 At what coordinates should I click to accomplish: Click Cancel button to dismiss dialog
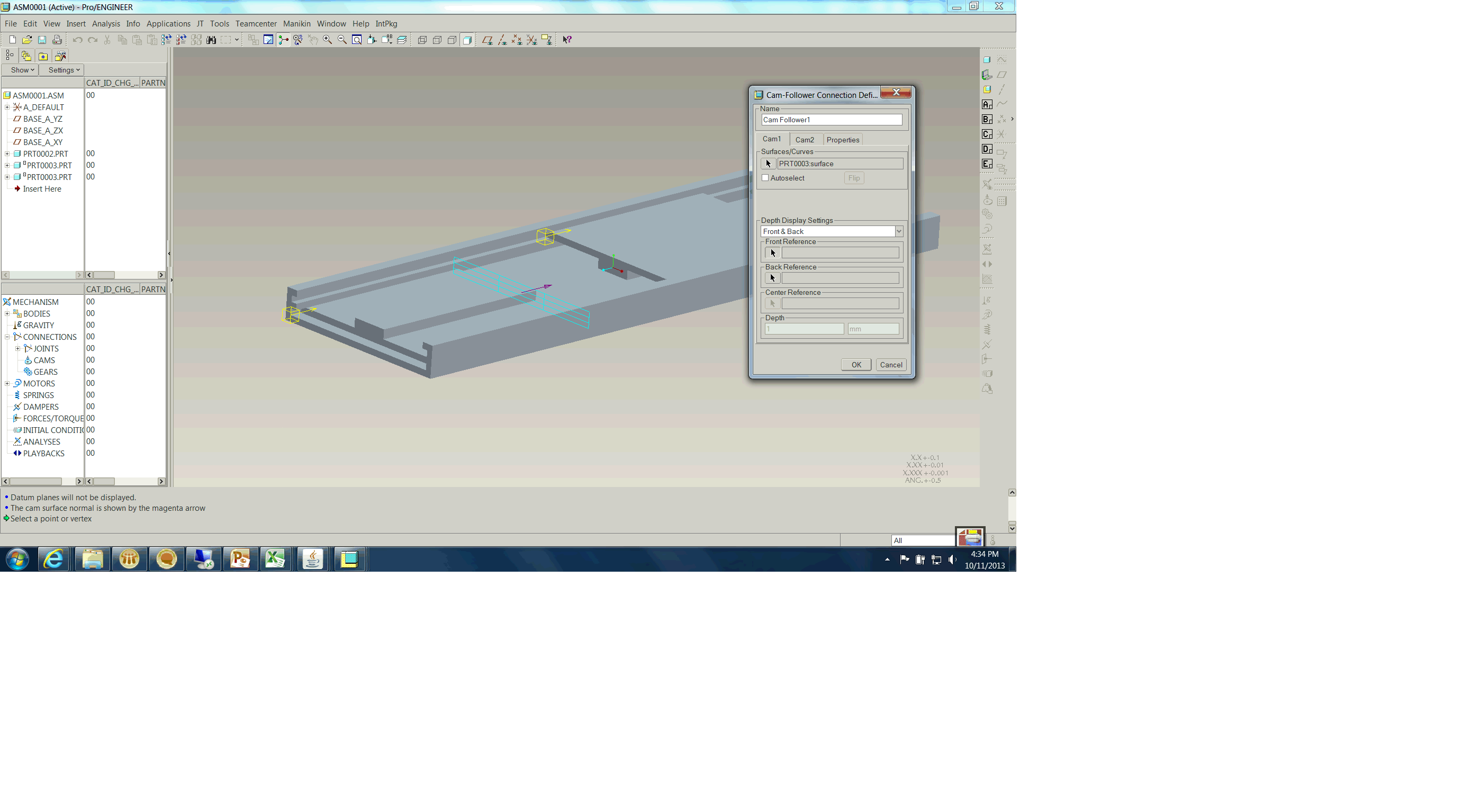889,364
